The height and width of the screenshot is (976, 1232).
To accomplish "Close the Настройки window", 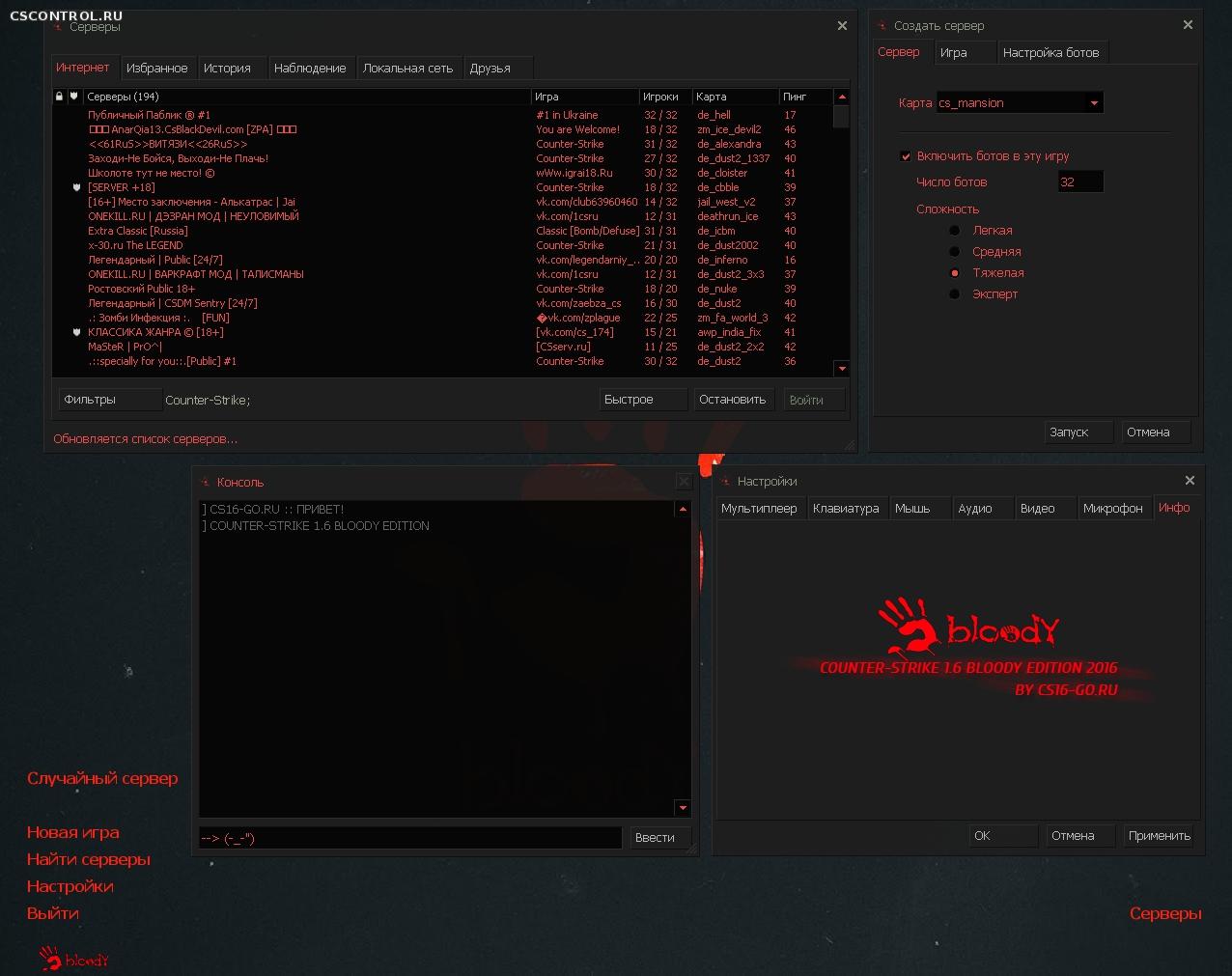I will click(1190, 481).
